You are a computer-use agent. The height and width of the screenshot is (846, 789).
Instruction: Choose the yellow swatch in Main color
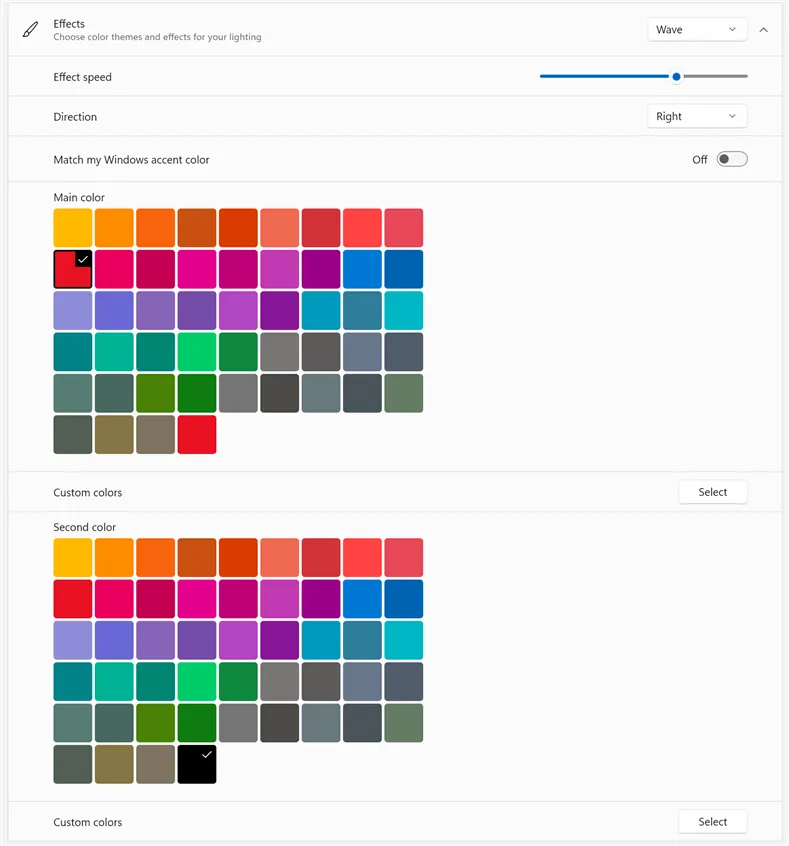(73, 228)
